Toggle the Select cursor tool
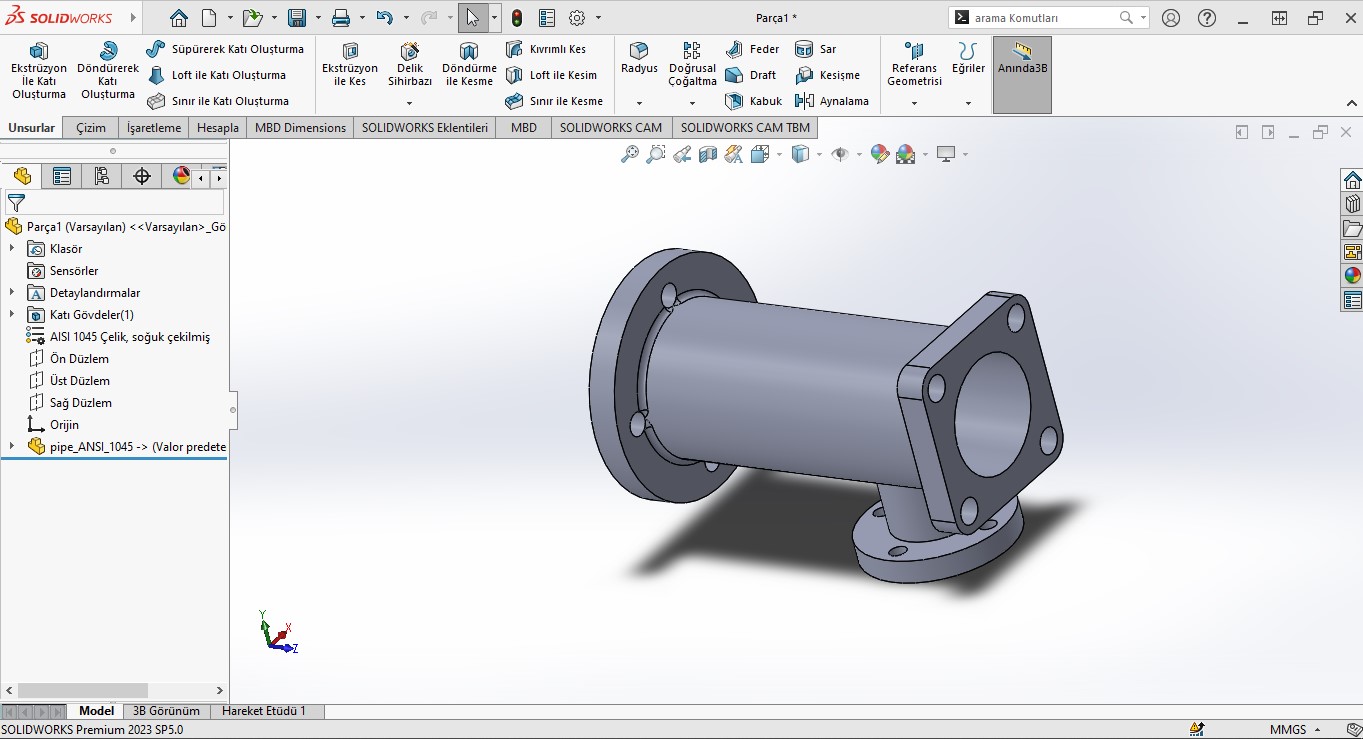 [x=472, y=18]
